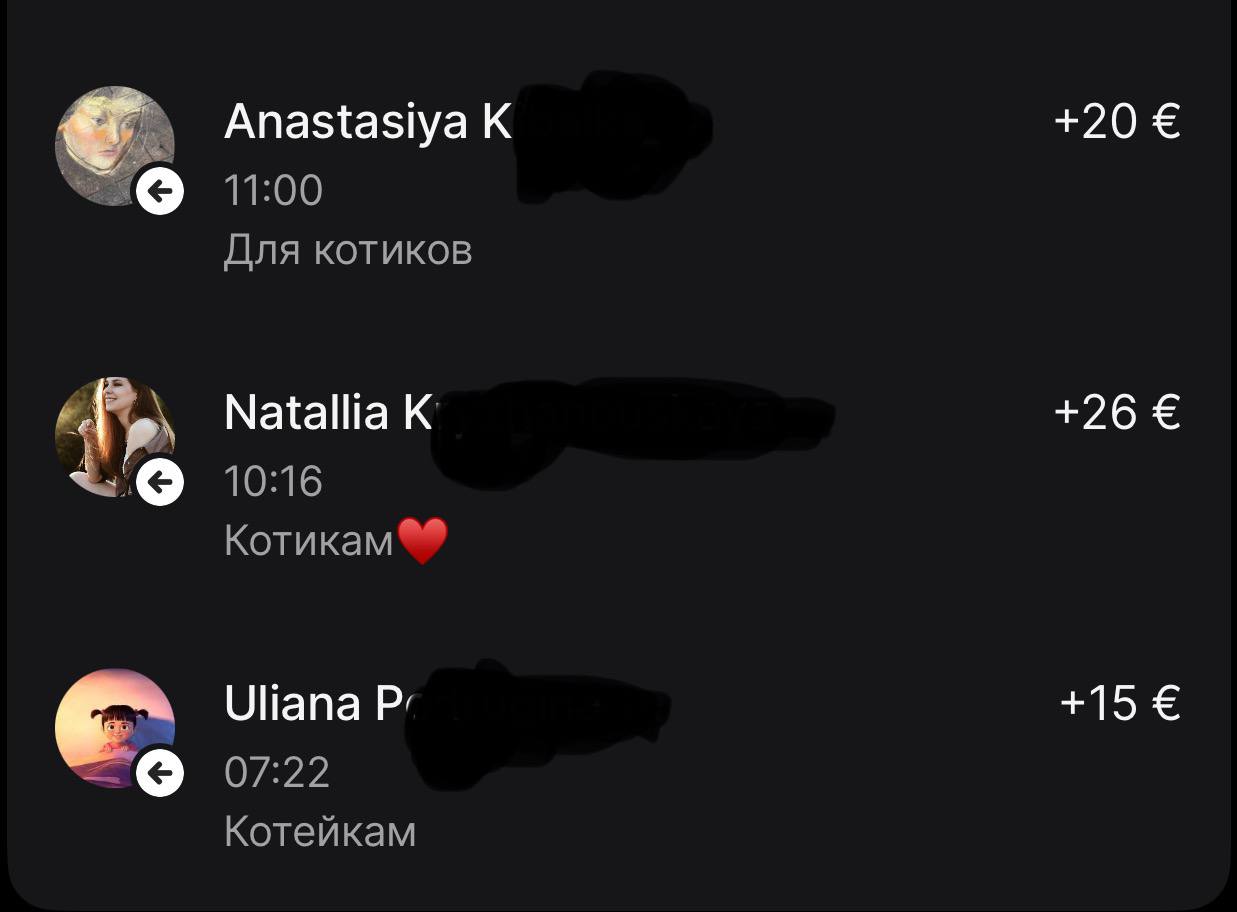Click incoming arrow badge on Uliana's avatar
1237x912 pixels.
(160, 773)
